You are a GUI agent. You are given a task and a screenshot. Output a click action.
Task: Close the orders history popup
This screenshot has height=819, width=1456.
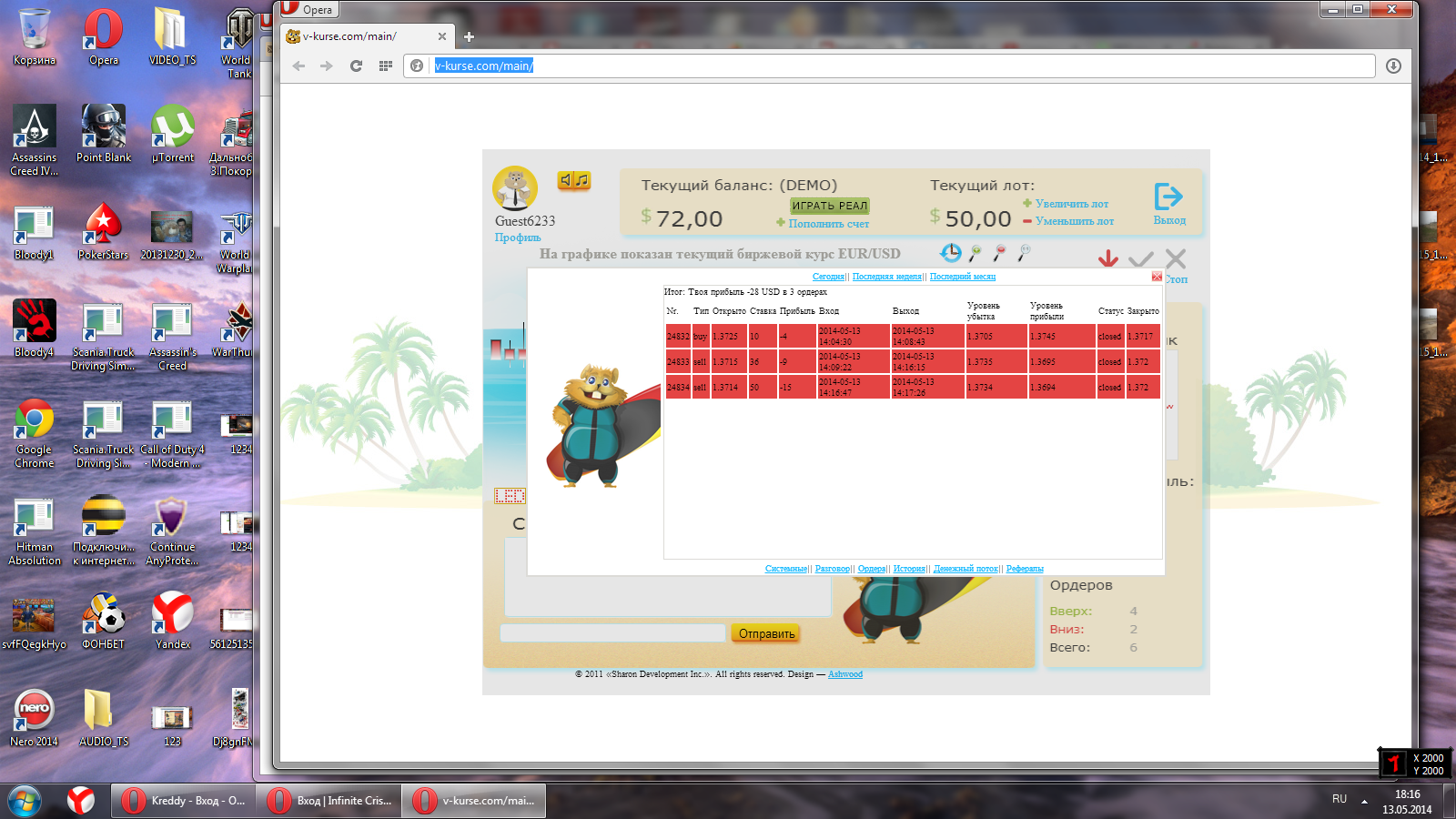coord(1157,277)
